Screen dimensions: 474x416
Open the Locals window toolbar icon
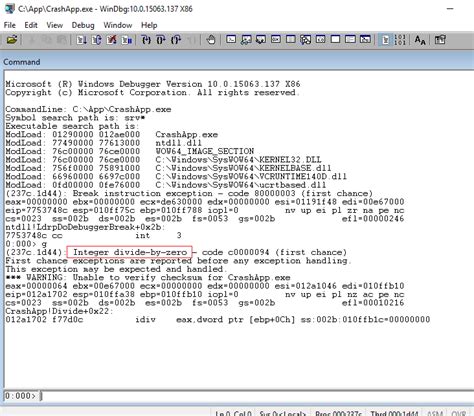(261, 40)
